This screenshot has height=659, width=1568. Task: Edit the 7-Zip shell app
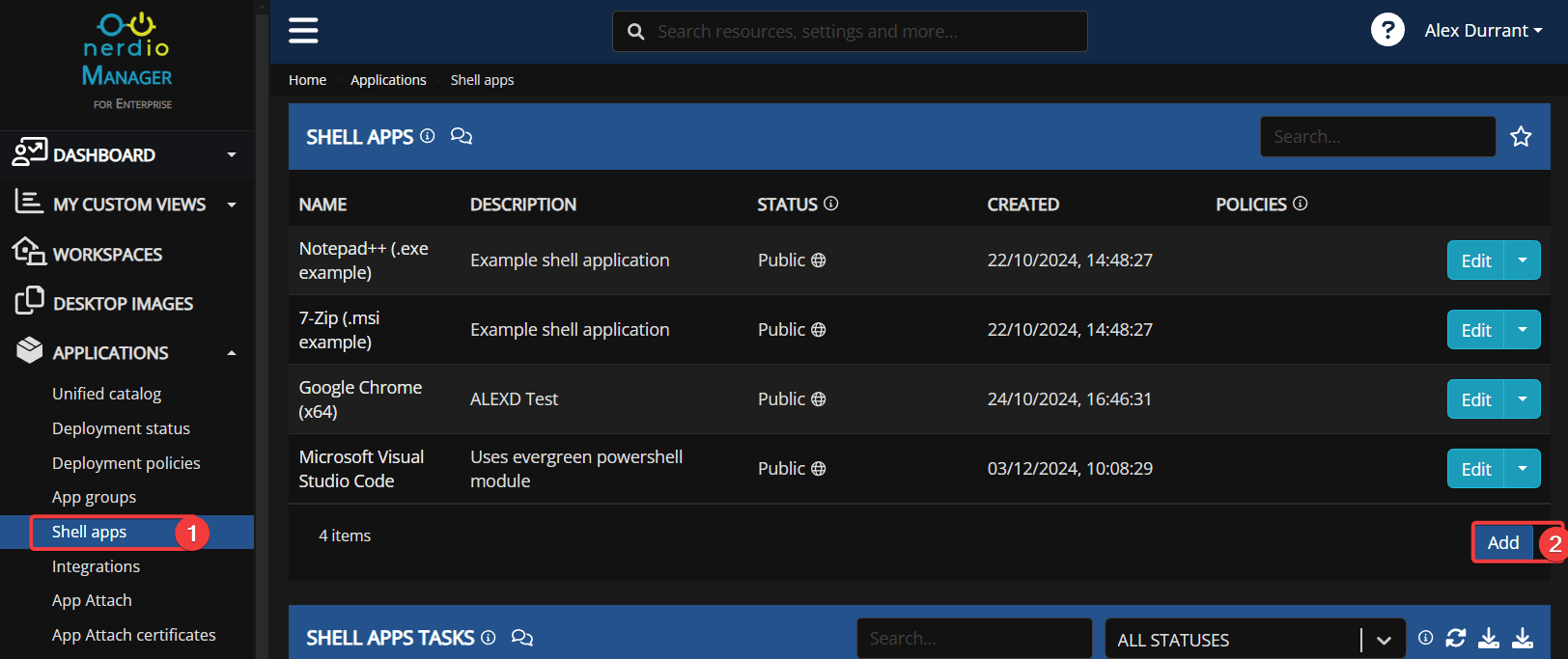click(x=1475, y=330)
